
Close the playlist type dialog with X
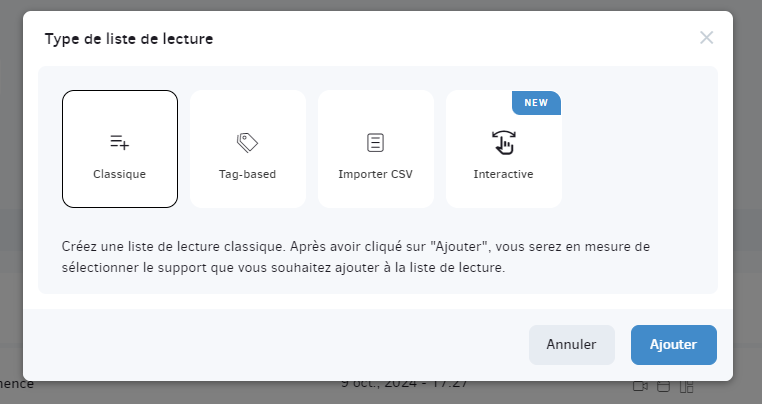[x=707, y=37]
